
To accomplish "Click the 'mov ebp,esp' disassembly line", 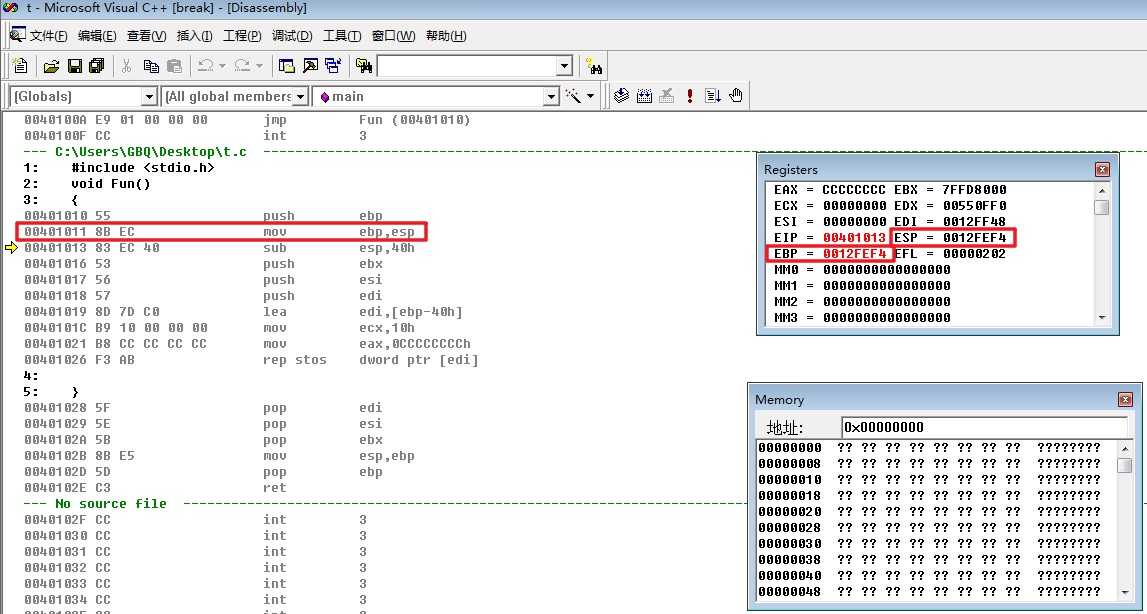I will (219, 232).
